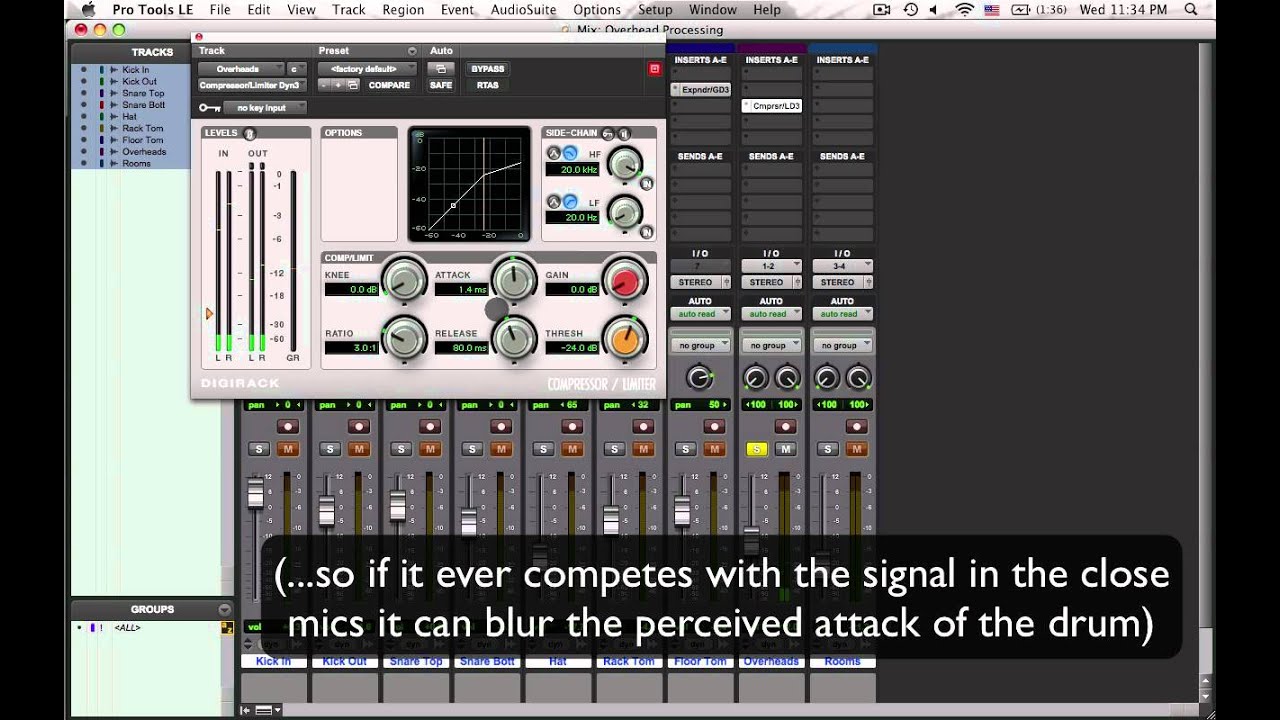Select the HF band-pass filter shape
Image resolution: width=1280 pixels, height=720 pixels.
coord(553,153)
